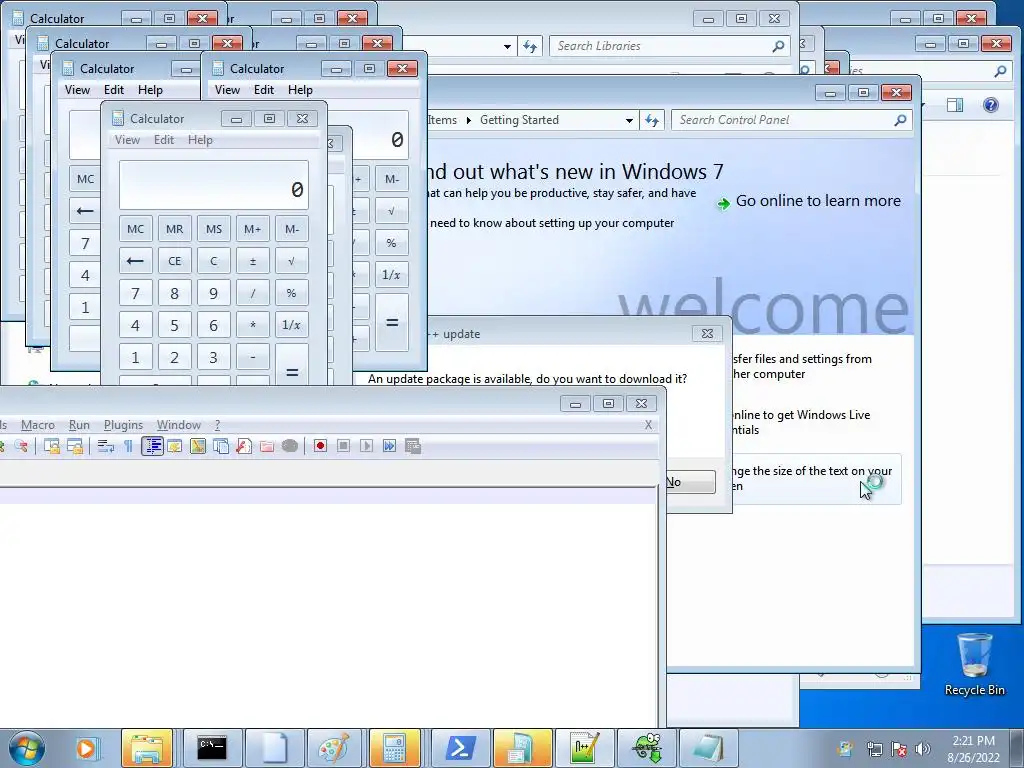This screenshot has width=1024, height=768.
Task: Click the Go online to learn more link
Action: click(818, 200)
